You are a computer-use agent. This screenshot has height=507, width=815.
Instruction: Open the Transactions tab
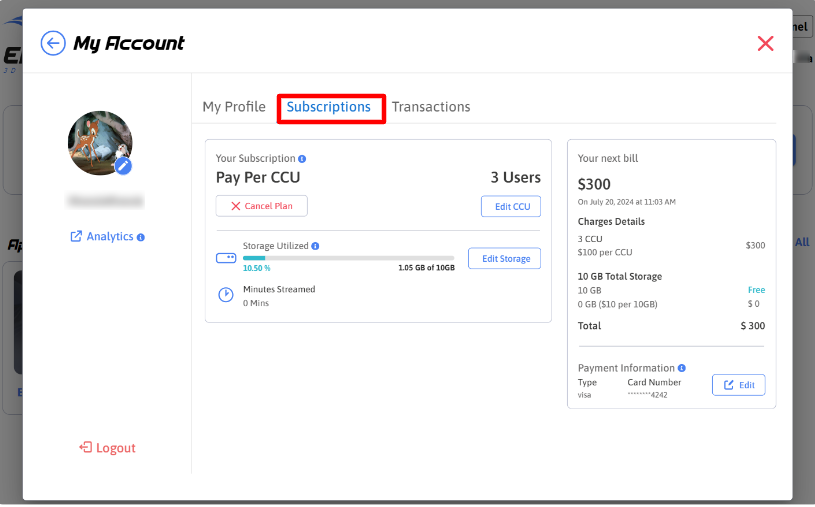pyautogui.click(x=431, y=107)
